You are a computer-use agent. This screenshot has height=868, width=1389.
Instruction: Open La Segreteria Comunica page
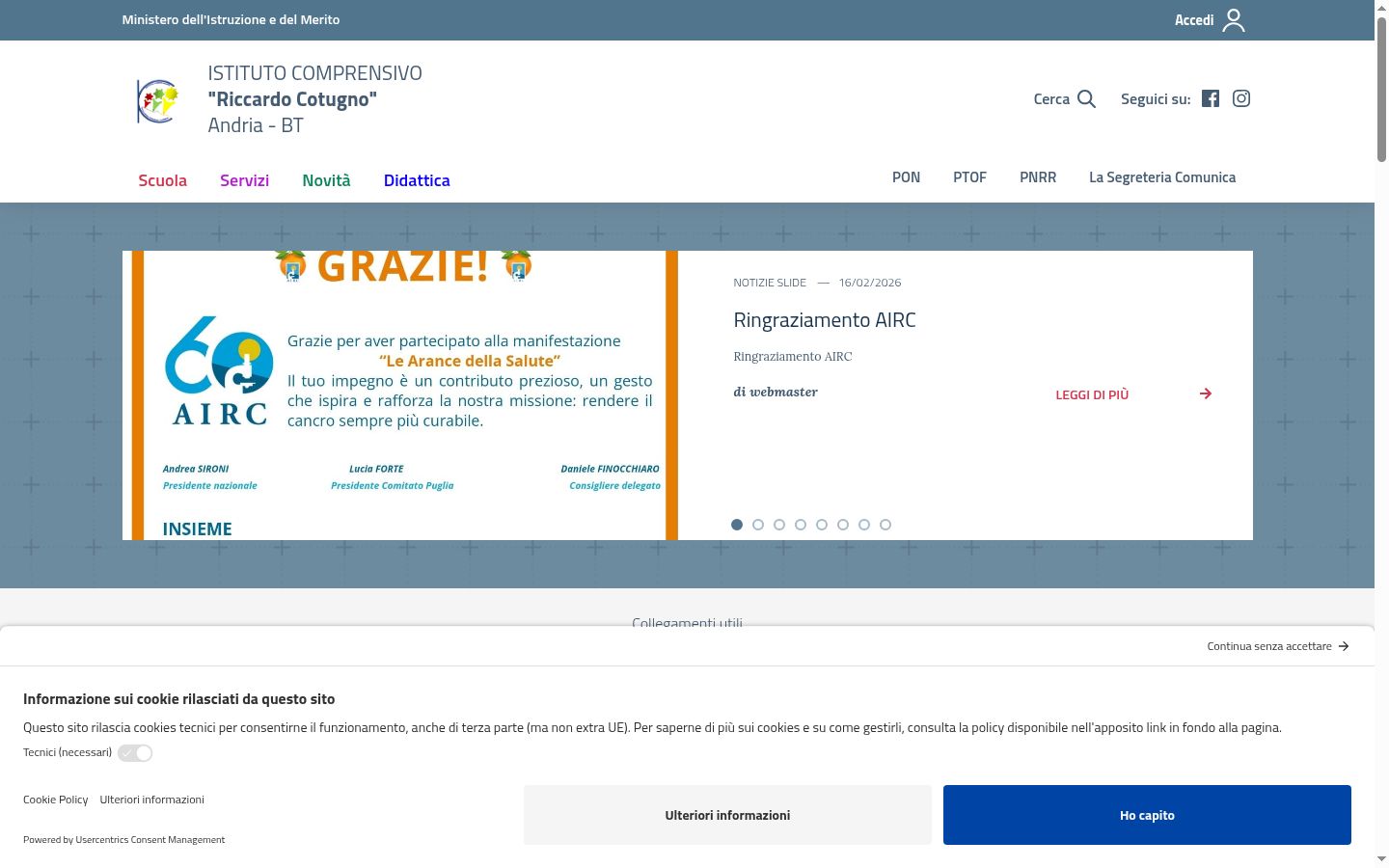(1162, 177)
